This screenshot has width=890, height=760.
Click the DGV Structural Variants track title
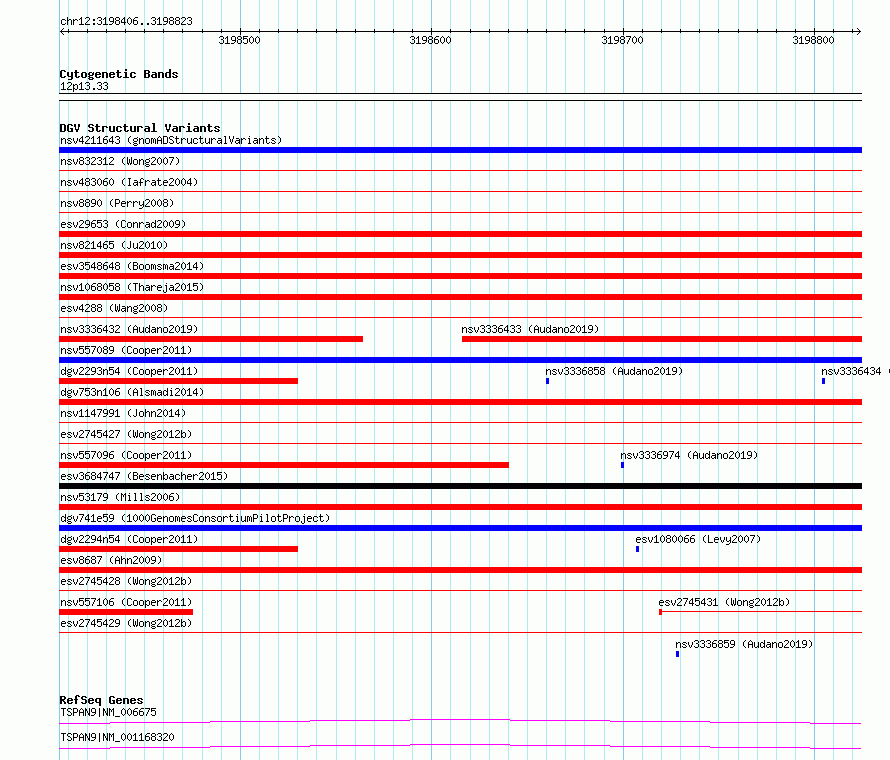pyautogui.click(x=140, y=128)
